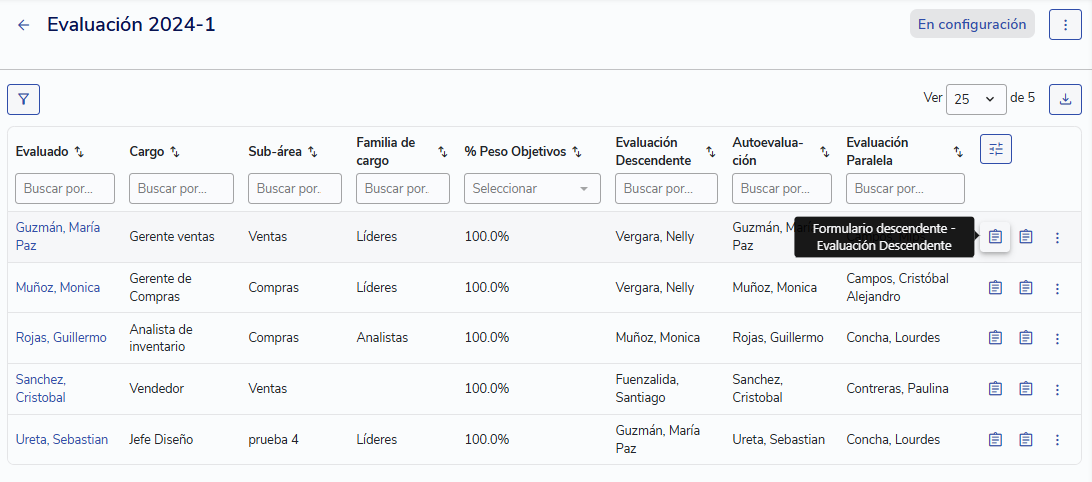Click the Evaluado search field
Viewport: 1092px width, 482px height.
coord(65,188)
